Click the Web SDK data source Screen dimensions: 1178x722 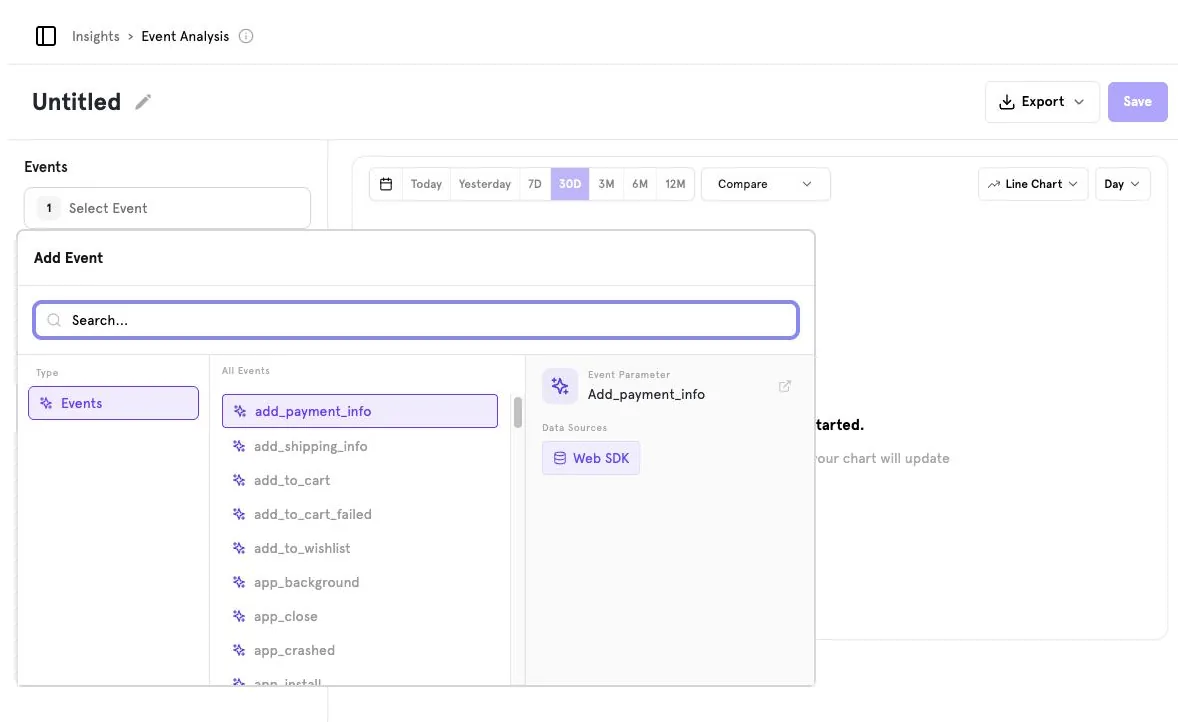click(591, 458)
